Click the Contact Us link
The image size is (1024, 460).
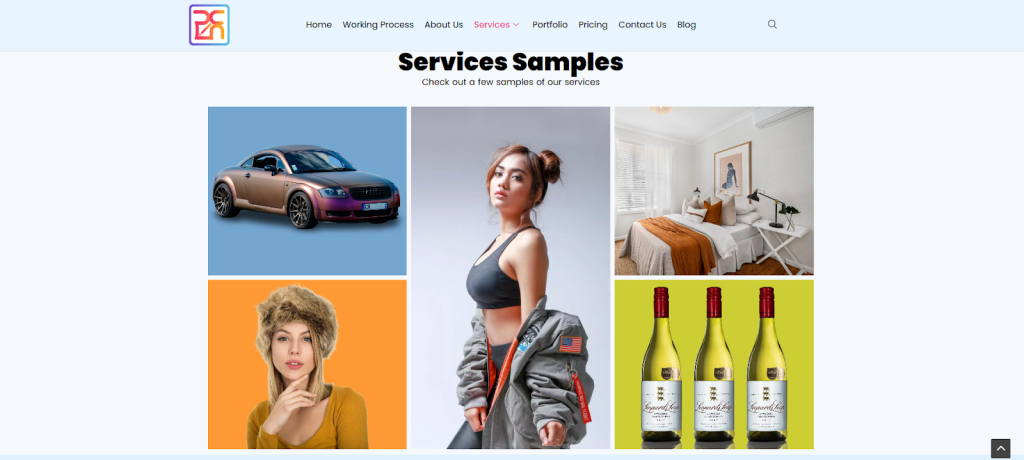[642, 25]
